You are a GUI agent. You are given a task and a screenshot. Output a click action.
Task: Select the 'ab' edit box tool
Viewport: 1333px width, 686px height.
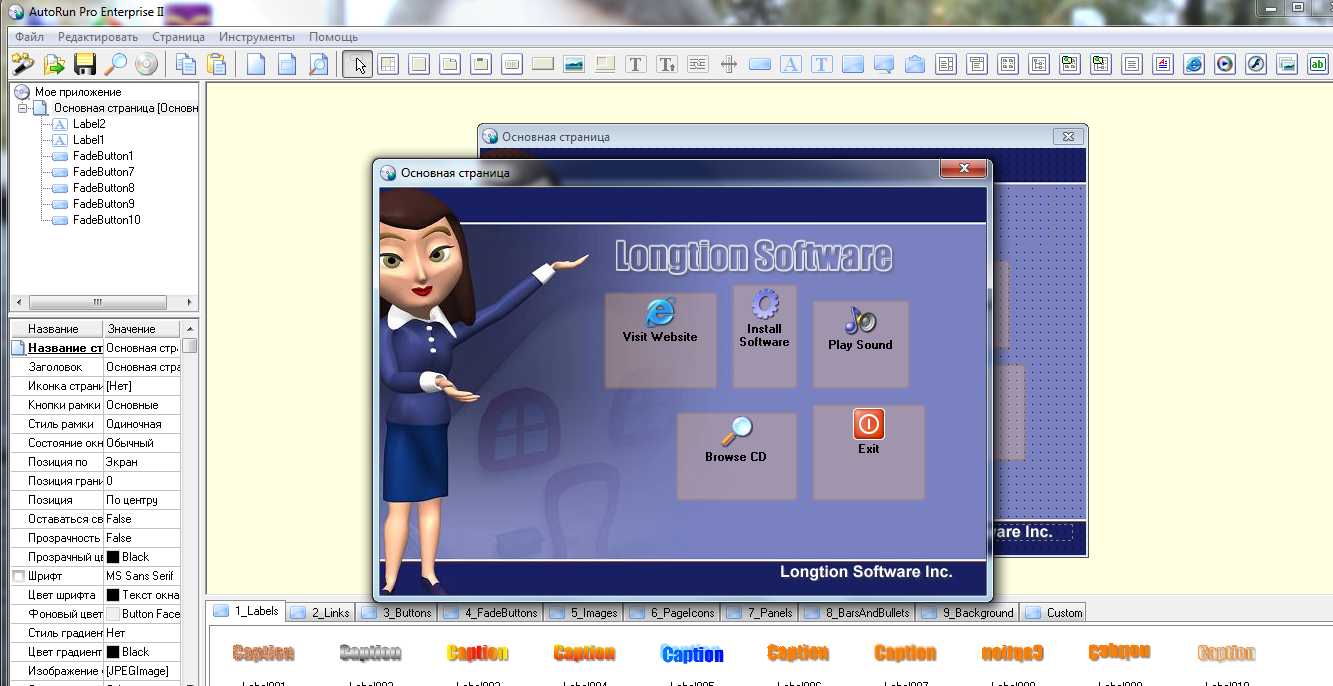tap(1318, 63)
